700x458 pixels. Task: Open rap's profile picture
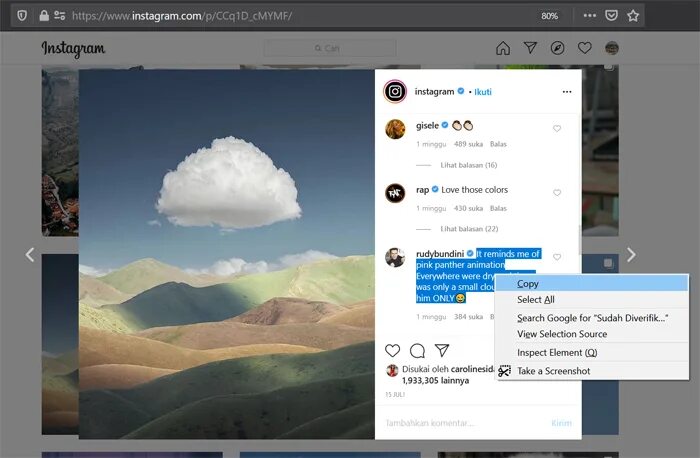[395, 193]
